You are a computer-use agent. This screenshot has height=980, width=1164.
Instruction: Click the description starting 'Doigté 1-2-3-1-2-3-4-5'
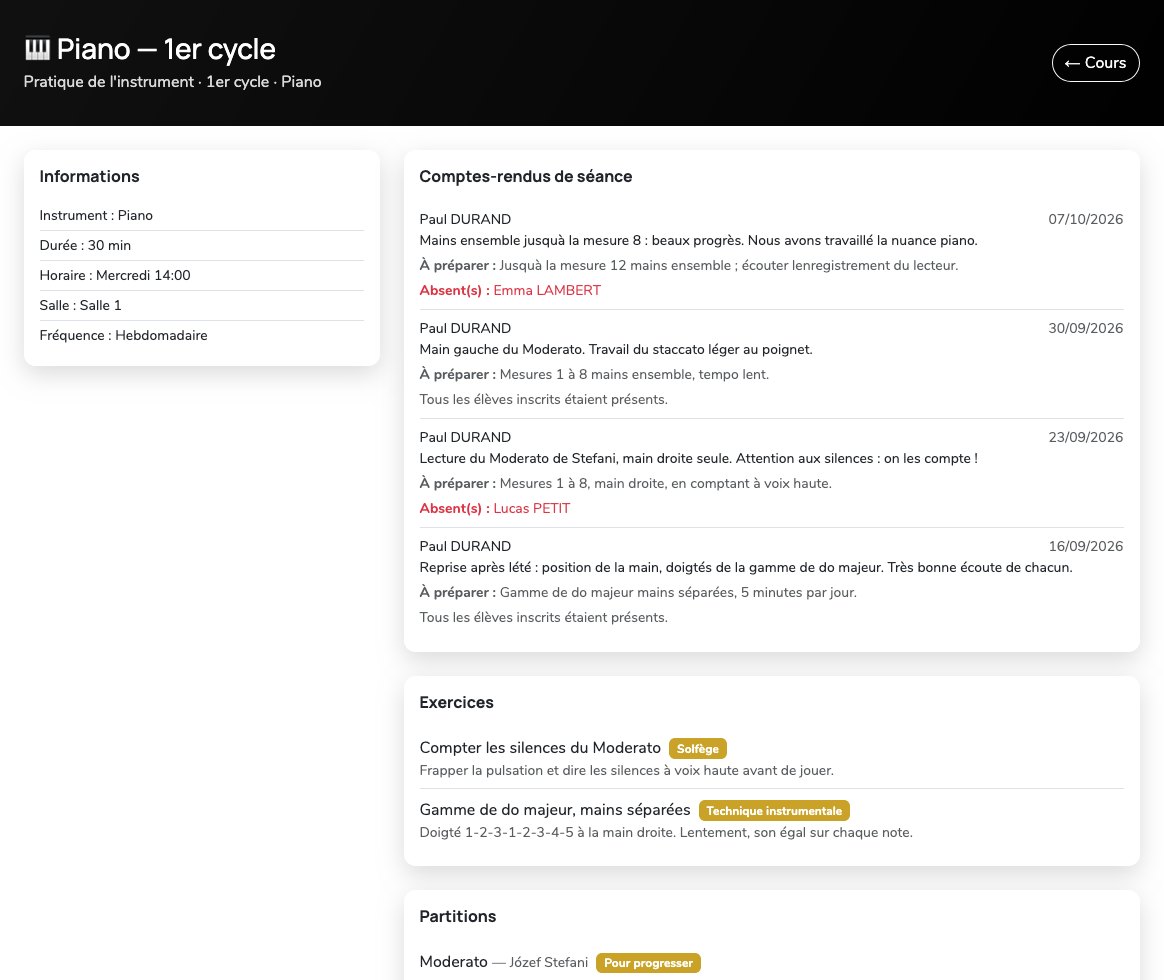point(666,833)
